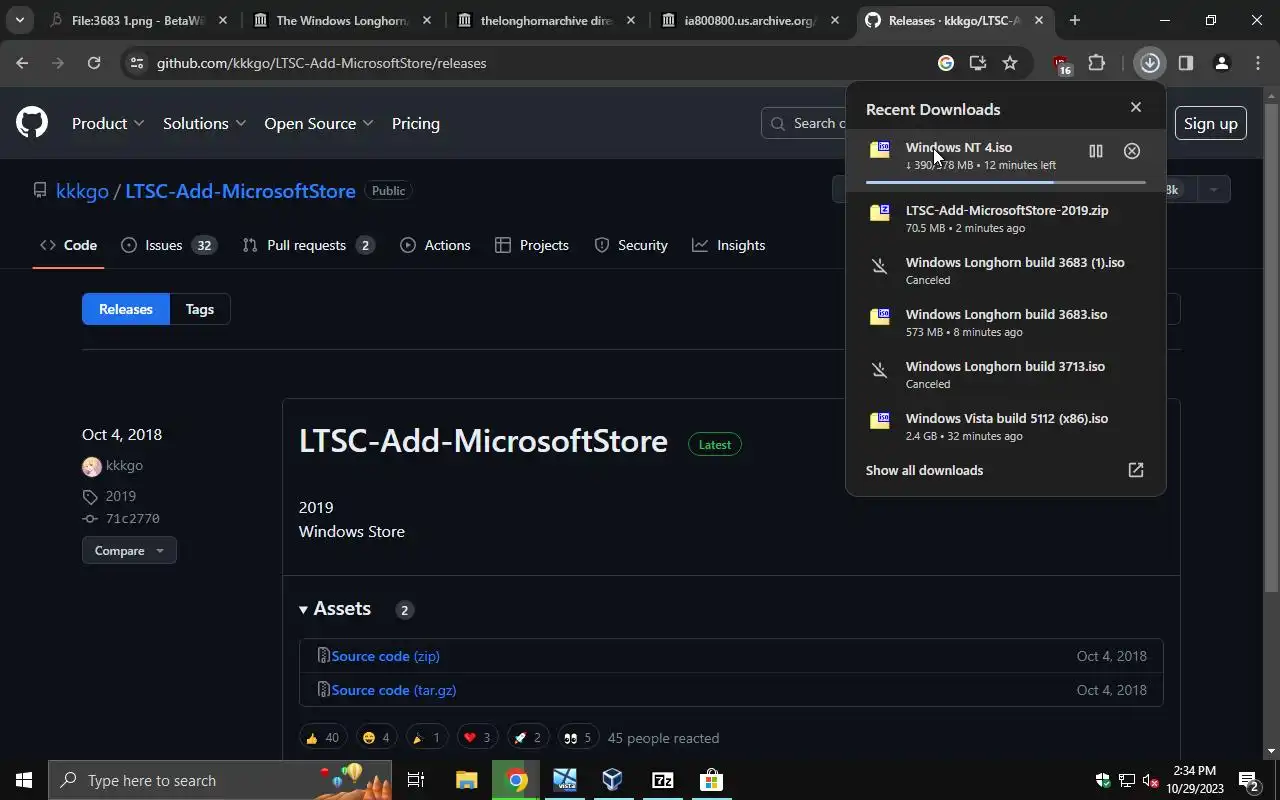The image size is (1280, 800).
Task: Collapse the Assets section
Action: pyautogui.click(x=335, y=608)
